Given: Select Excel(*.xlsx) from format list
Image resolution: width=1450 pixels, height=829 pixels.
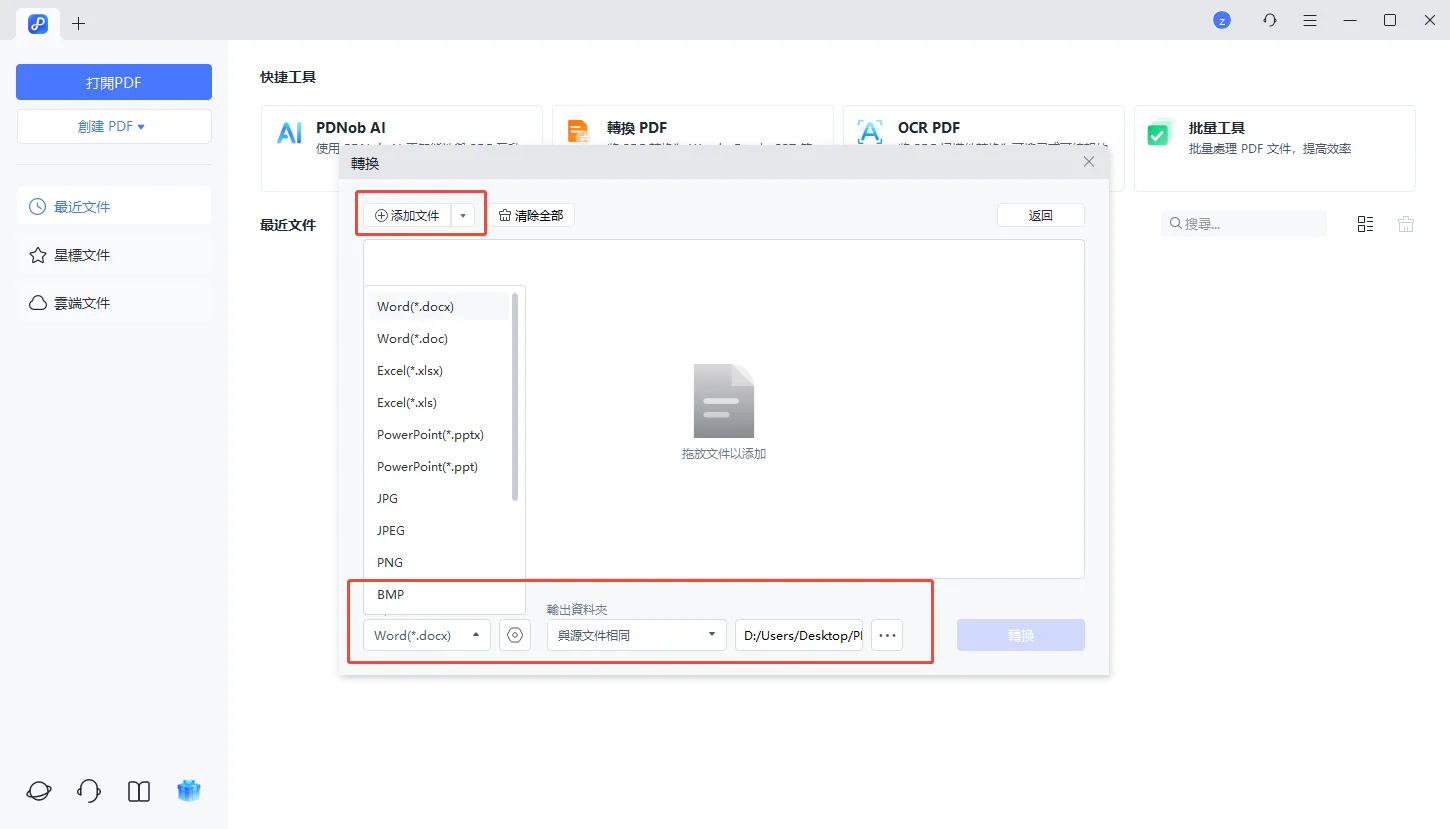Looking at the screenshot, I should pos(410,370).
